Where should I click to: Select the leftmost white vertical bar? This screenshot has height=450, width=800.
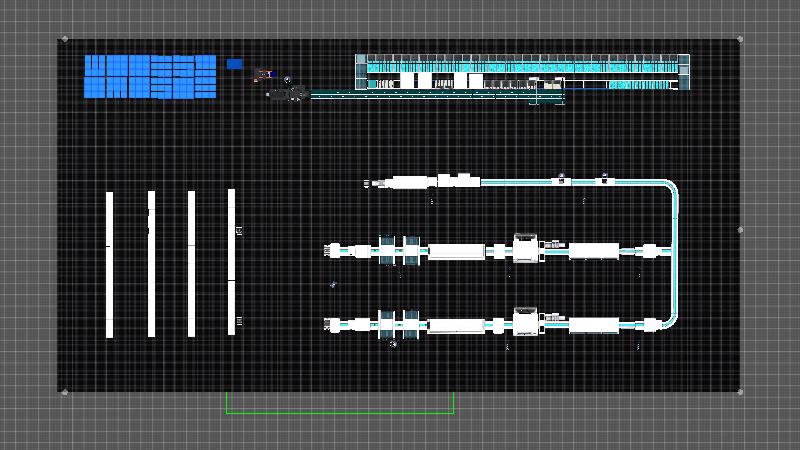coord(110,264)
